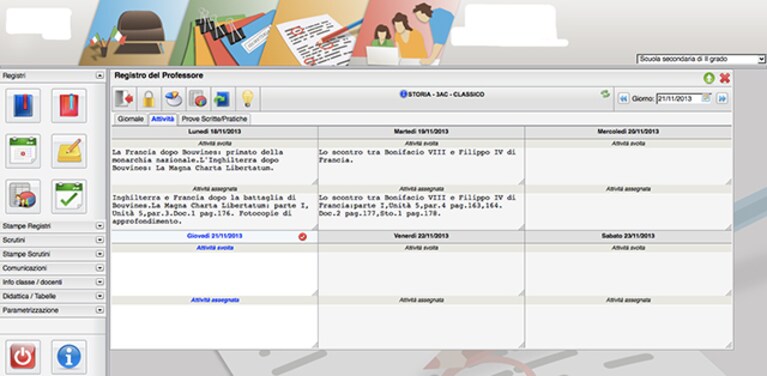Open the red register book icon

click(x=69, y=106)
